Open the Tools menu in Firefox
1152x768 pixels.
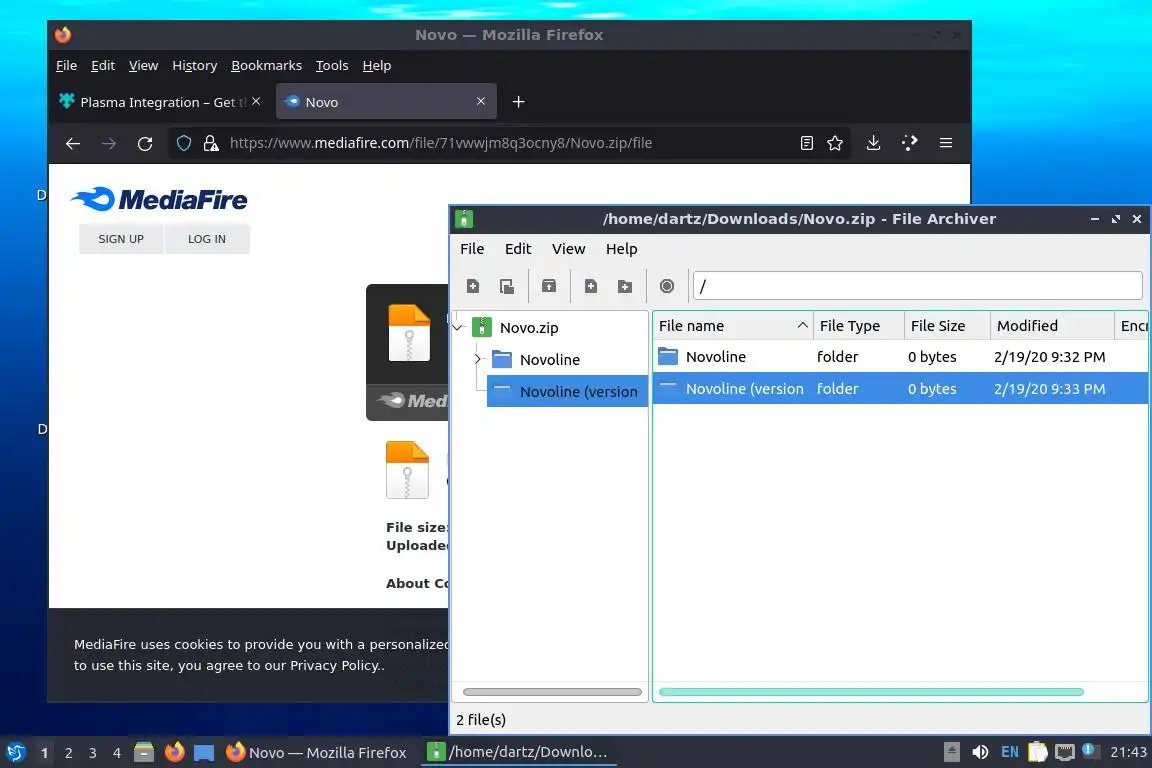pyautogui.click(x=332, y=65)
